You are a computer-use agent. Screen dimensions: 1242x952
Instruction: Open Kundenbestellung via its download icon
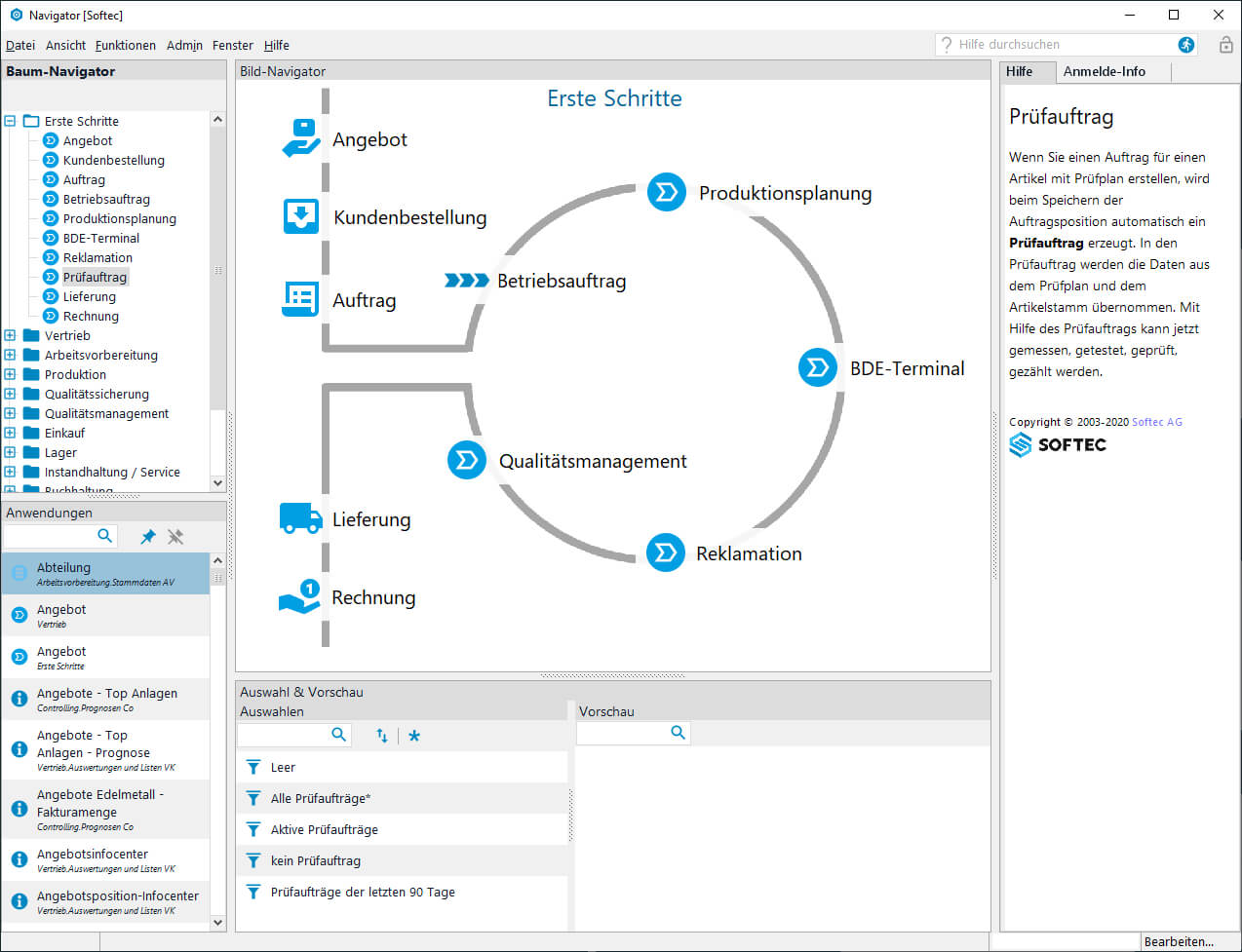coord(299,215)
